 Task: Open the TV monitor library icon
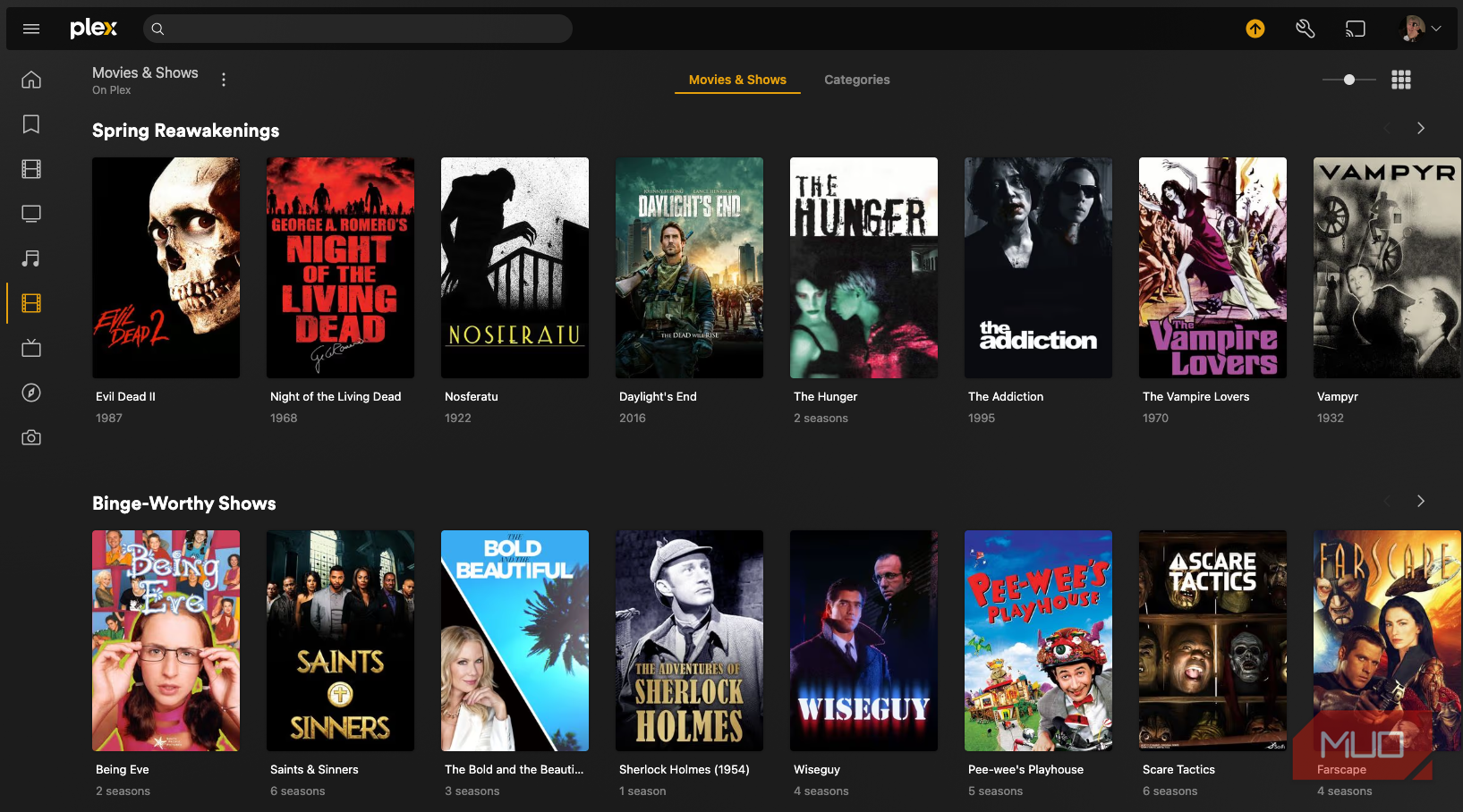pyautogui.click(x=31, y=214)
